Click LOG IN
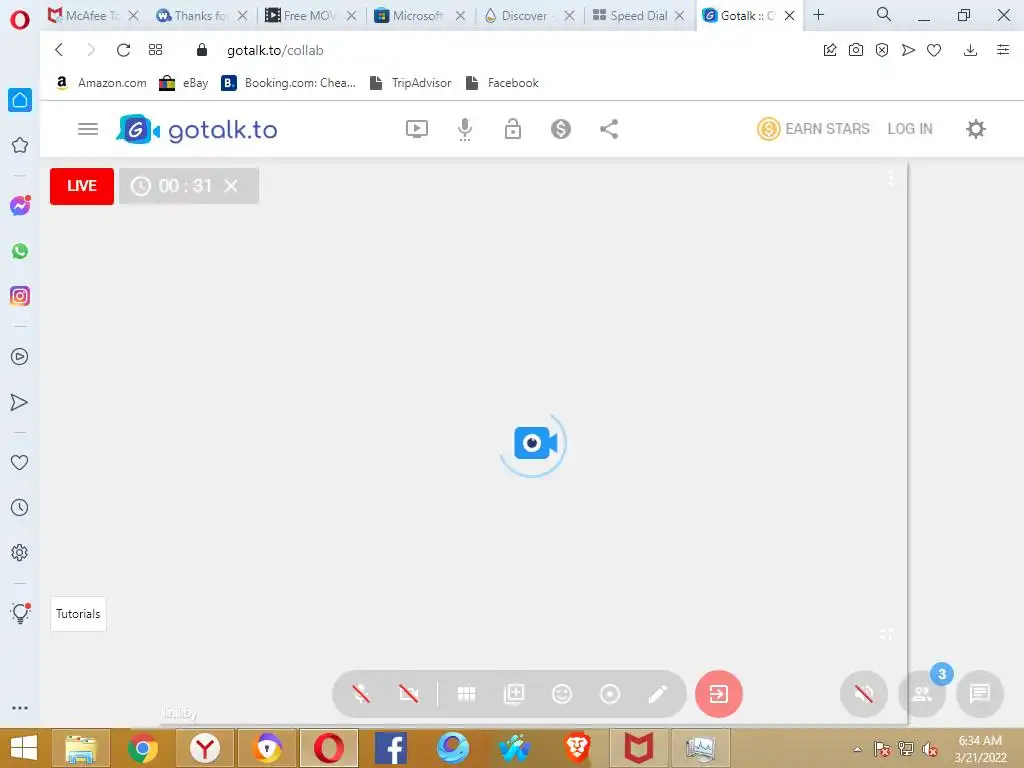The height and width of the screenshot is (768, 1024). point(910,129)
